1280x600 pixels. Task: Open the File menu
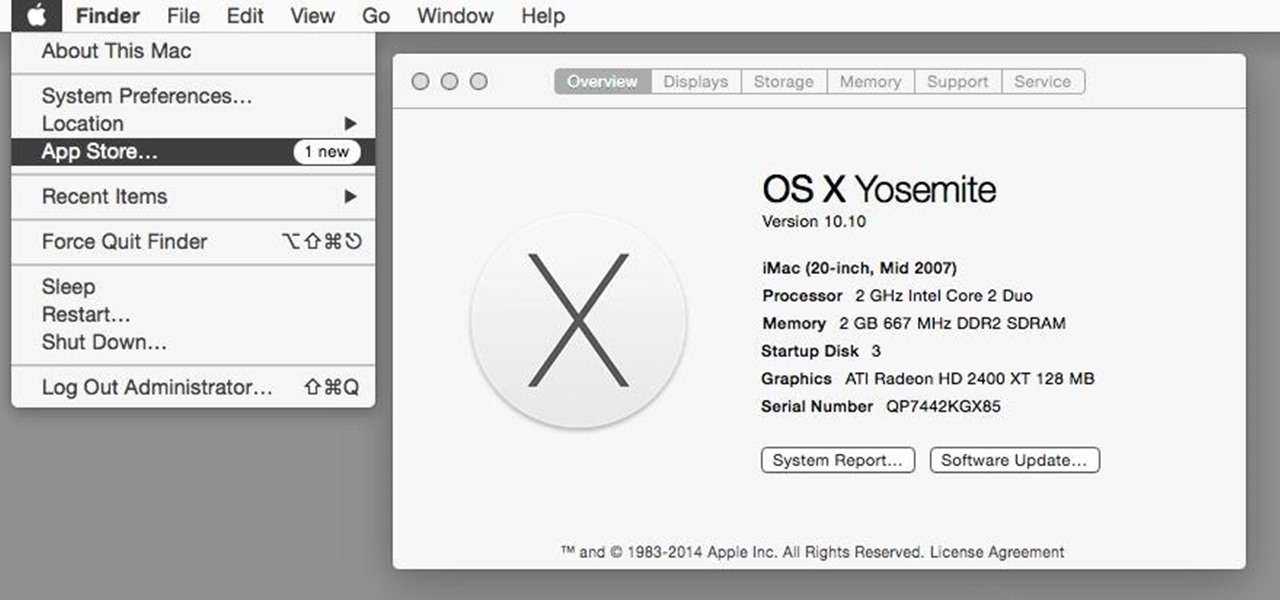point(183,16)
